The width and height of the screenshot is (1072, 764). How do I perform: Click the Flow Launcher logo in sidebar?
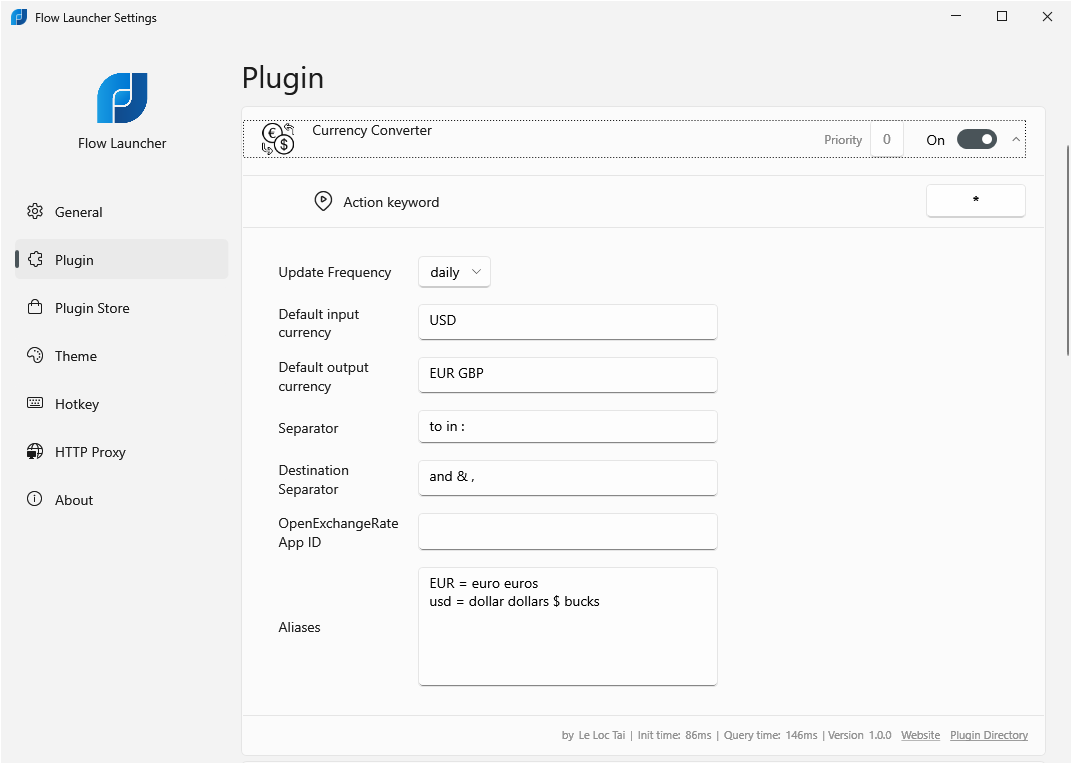coord(122,98)
